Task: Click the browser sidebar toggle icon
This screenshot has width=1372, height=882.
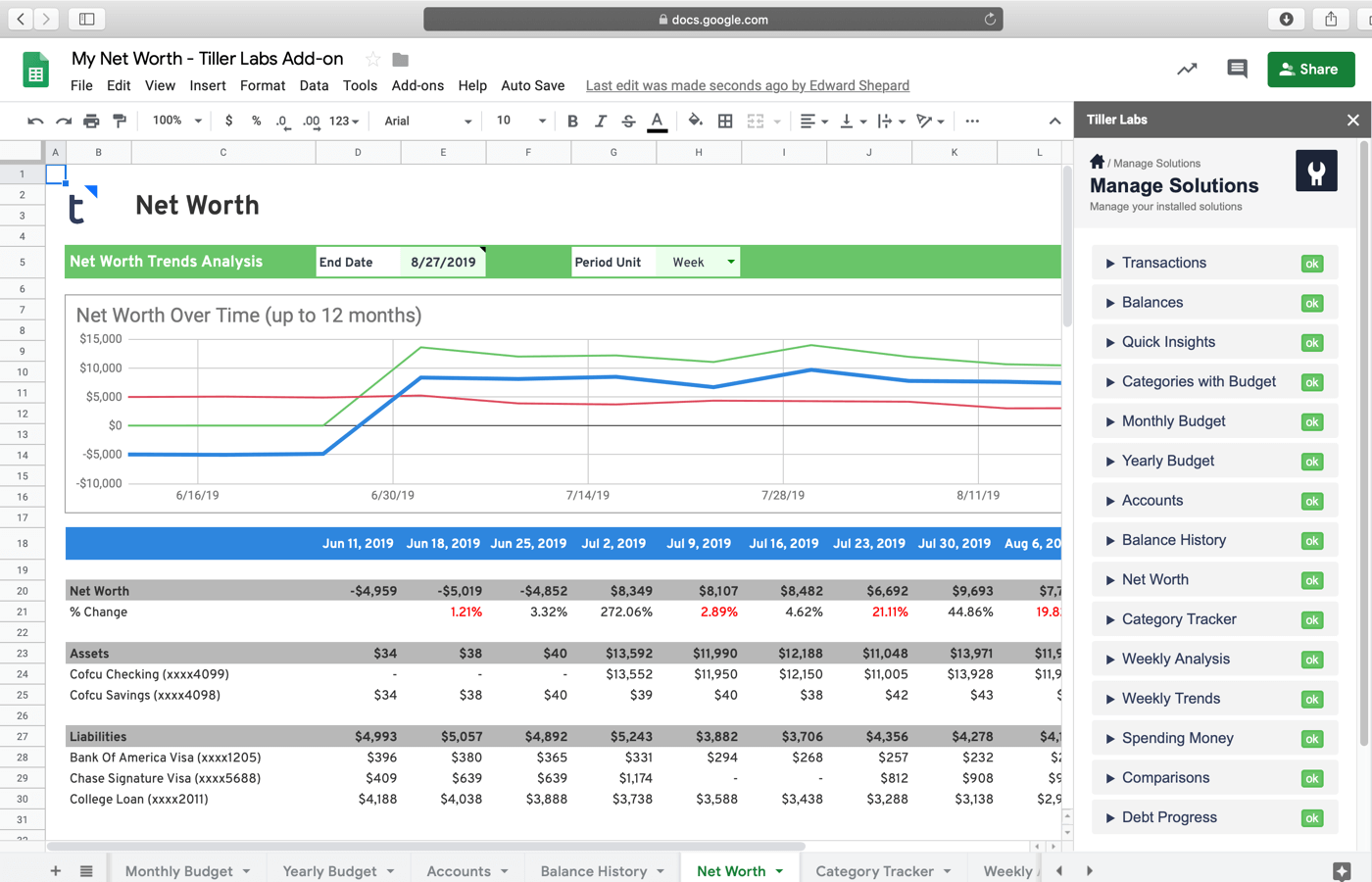Action: pos(86,19)
